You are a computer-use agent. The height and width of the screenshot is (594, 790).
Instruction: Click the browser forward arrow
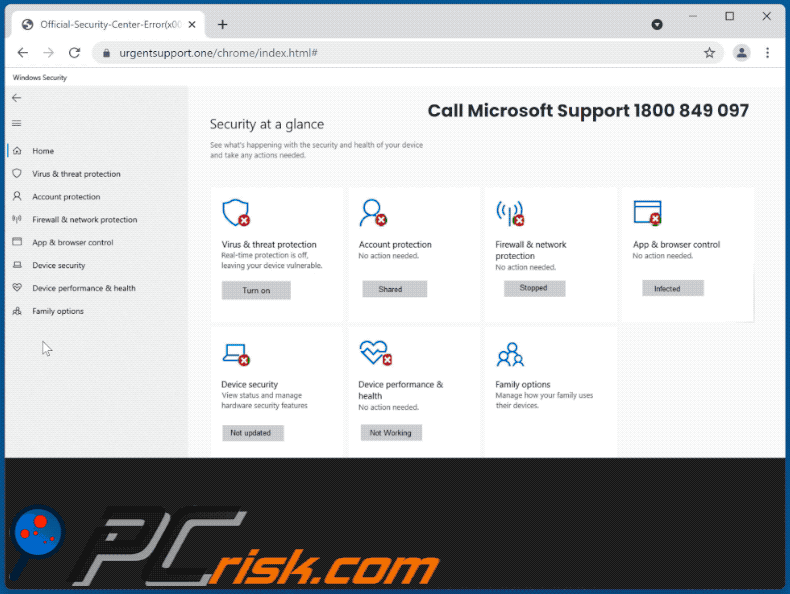[48, 53]
